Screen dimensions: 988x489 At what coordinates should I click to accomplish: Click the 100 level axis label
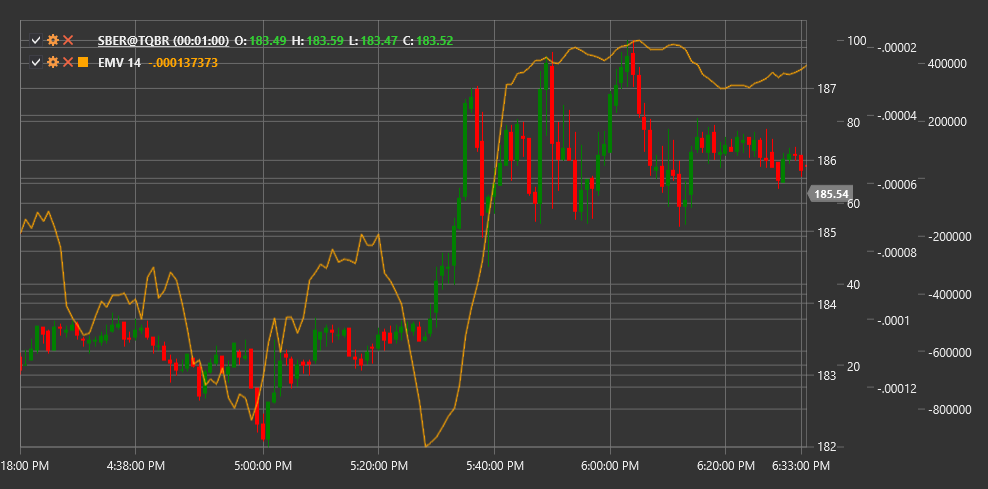(x=856, y=41)
